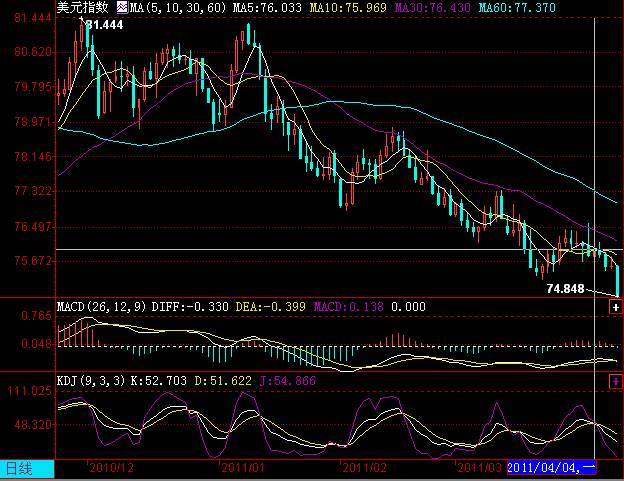The width and height of the screenshot is (624, 481).
Task: Click the 78.146 price axis label
Action: (33, 157)
